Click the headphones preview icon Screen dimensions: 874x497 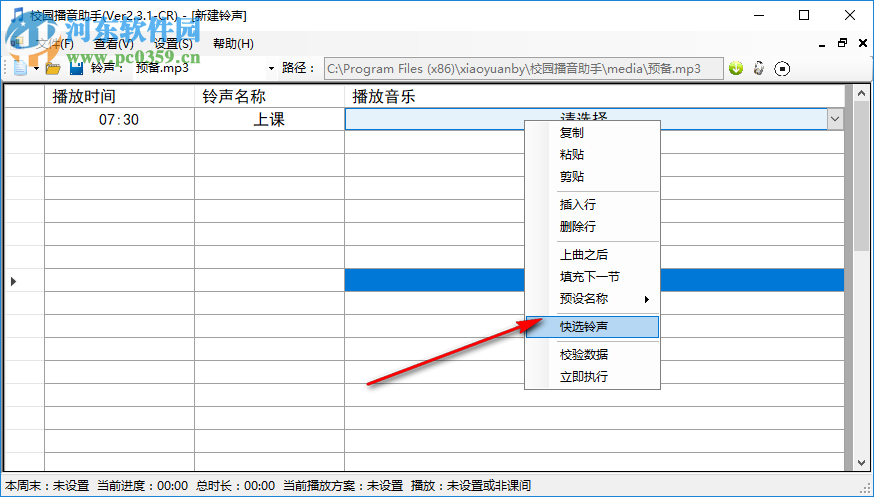click(x=759, y=69)
